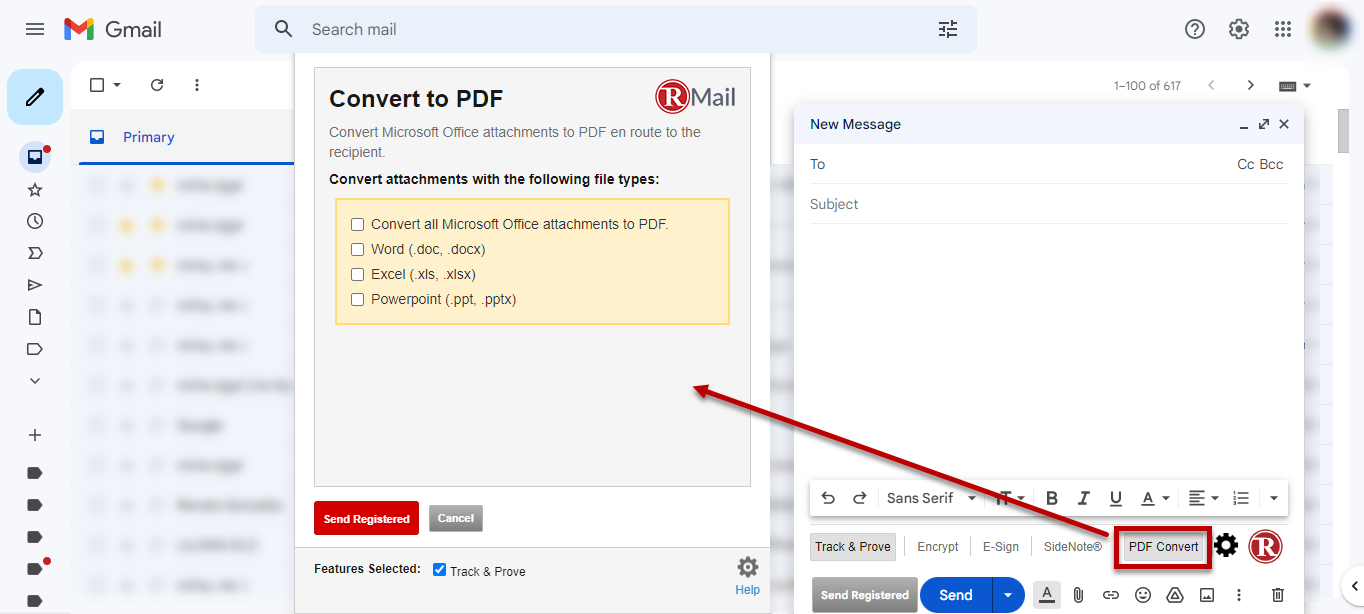The width and height of the screenshot is (1364, 614).
Task: Open text color picker
Action: [x=1155, y=498]
